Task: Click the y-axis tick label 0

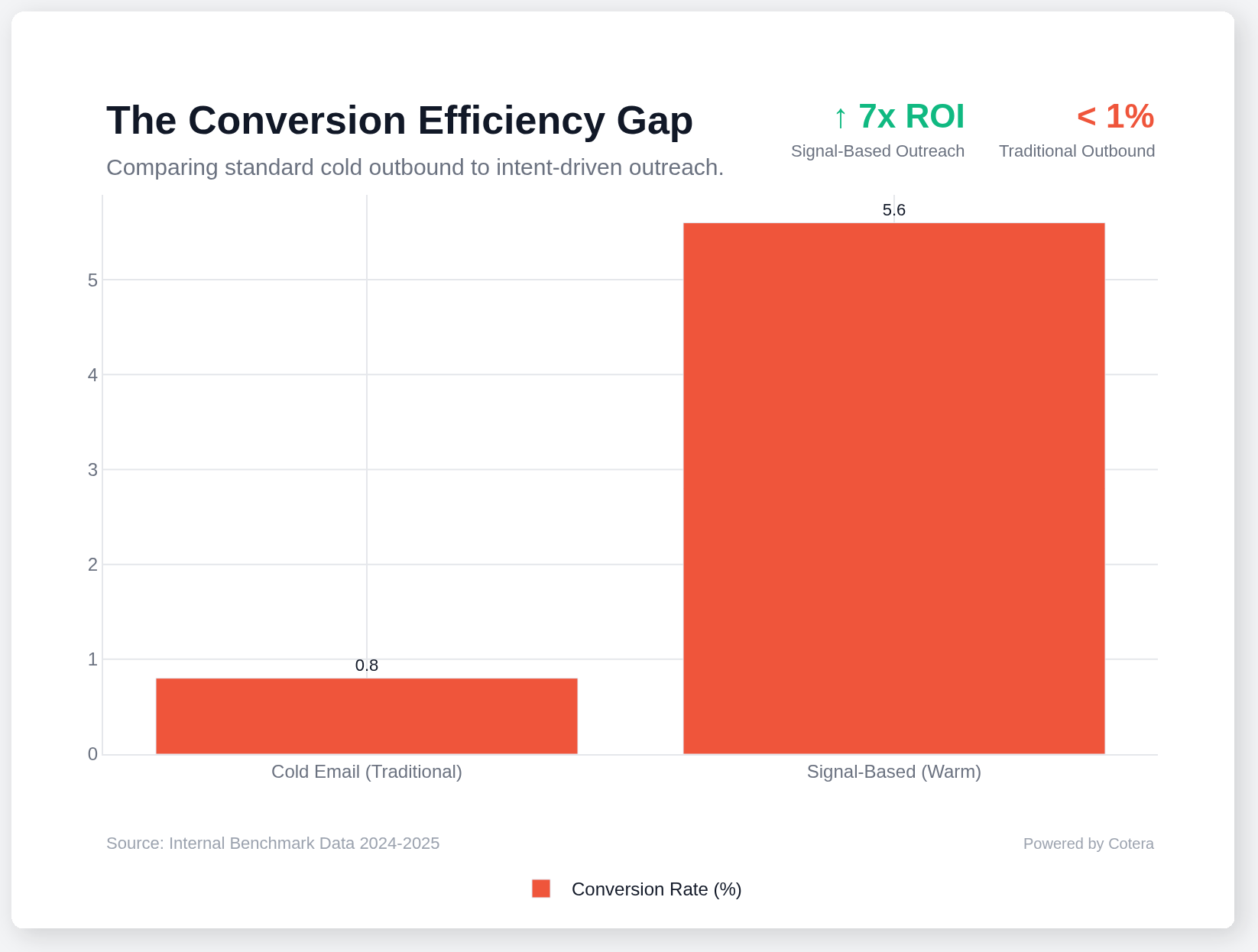Action: 92,754
